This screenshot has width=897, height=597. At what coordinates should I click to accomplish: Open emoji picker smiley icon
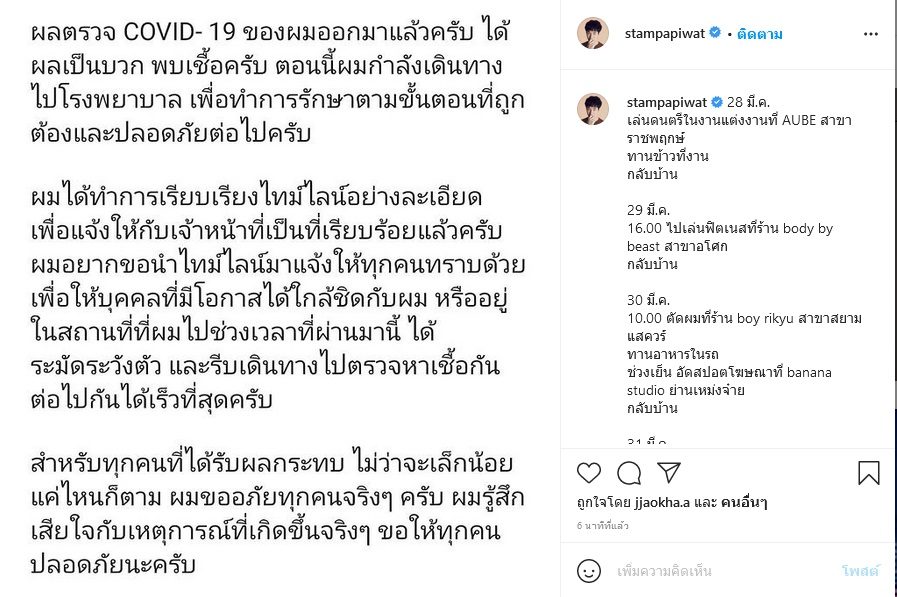point(589,571)
